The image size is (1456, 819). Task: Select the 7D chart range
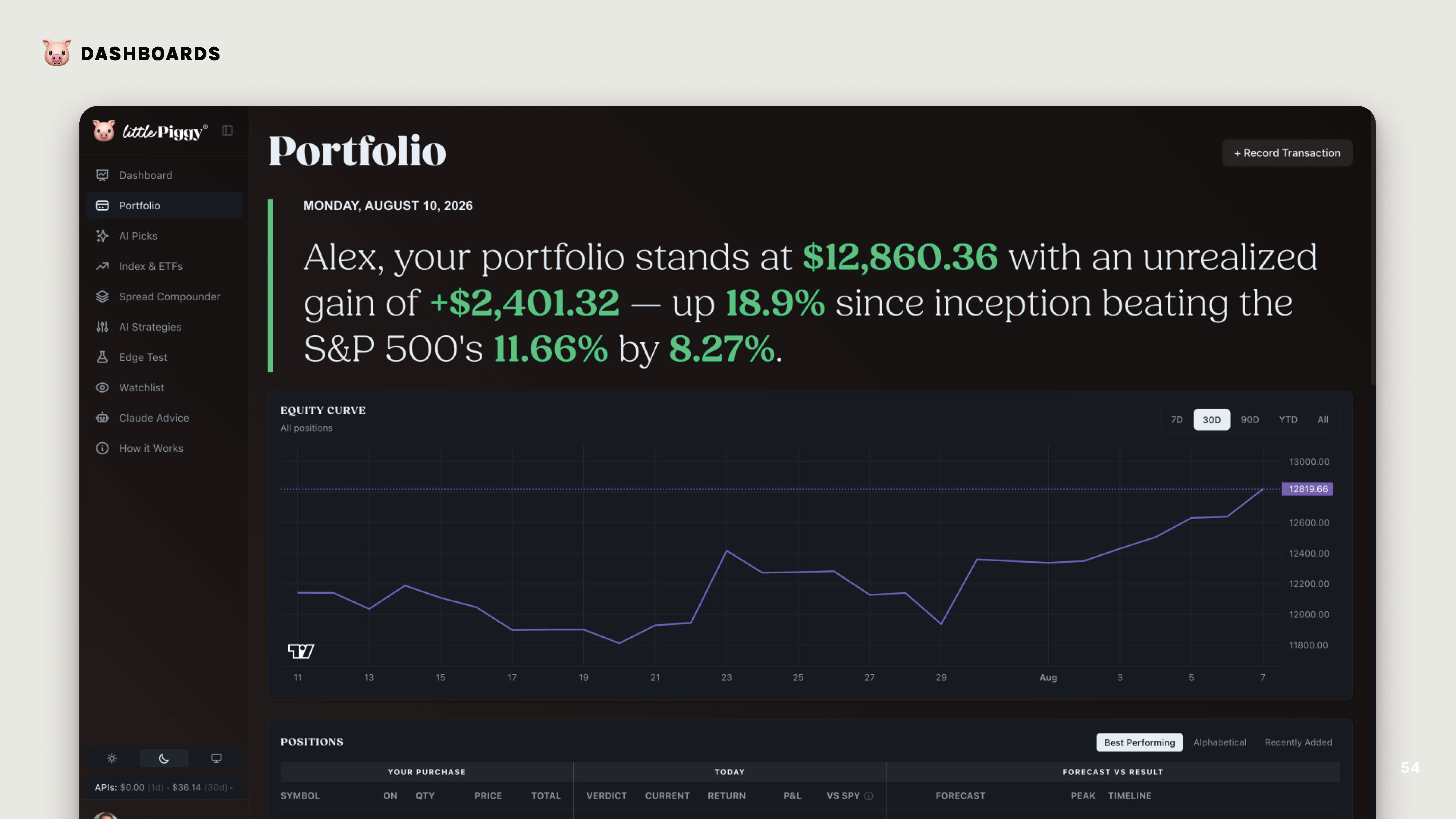coord(1177,419)
